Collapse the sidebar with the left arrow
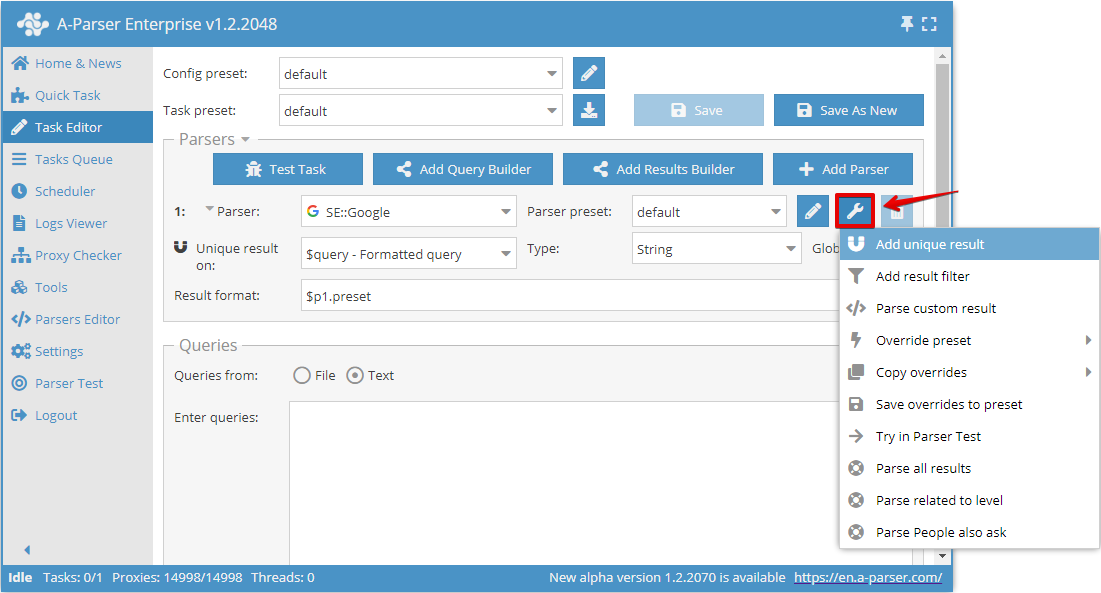Screen dimensions: 1101x593 tap(26, 549)
